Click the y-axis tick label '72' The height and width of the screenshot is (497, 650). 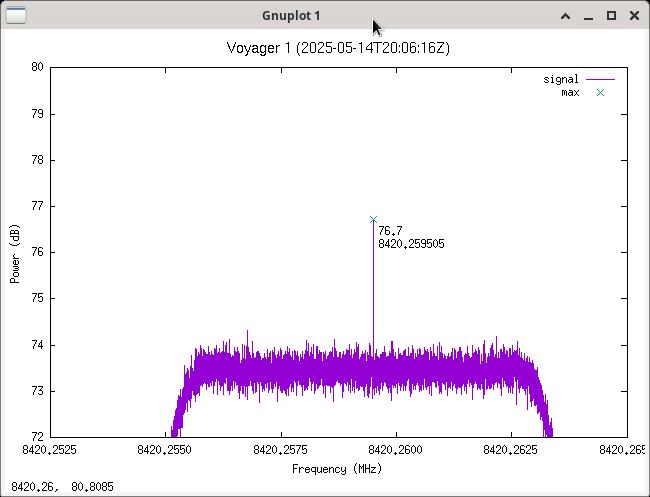(x=37, y=436)
